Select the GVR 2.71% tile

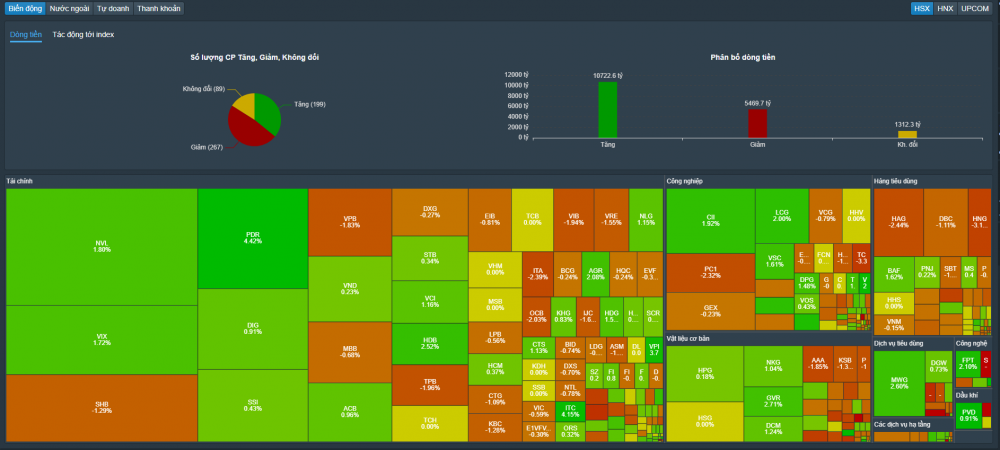pyautogui.click(x=773, y=402)
